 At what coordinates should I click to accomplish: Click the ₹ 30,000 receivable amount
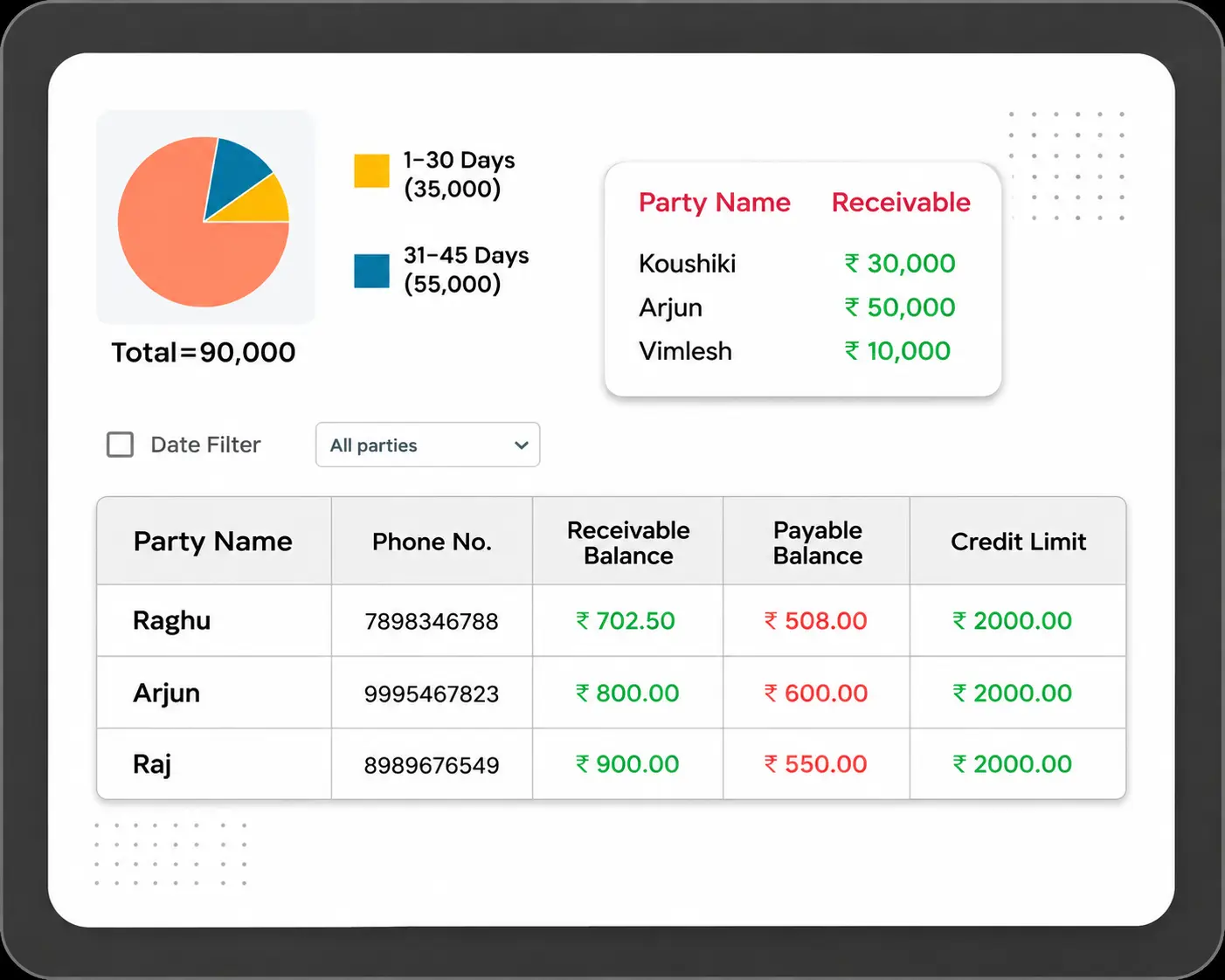[x=900, y=263]
